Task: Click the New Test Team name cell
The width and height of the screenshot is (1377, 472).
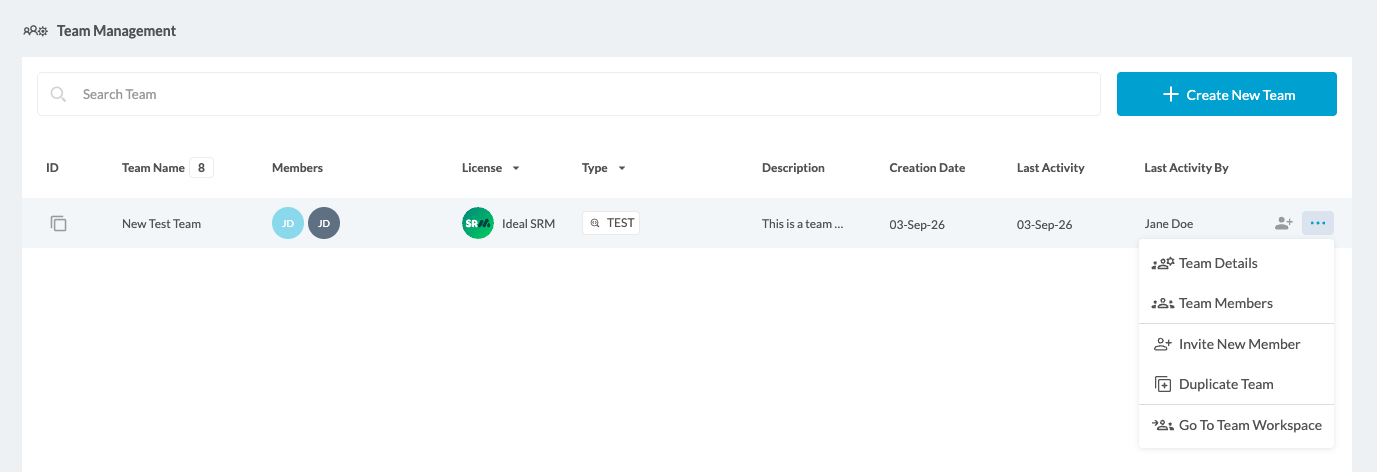Action: [162, 224]
